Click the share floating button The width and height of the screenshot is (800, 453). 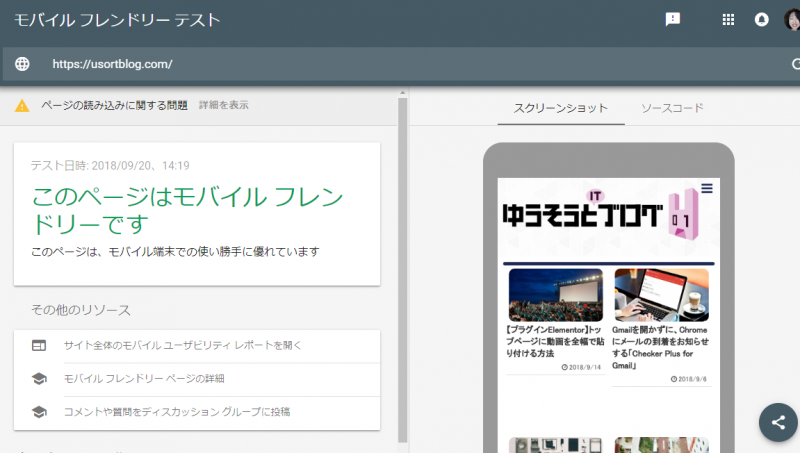(x=778, y=422)
